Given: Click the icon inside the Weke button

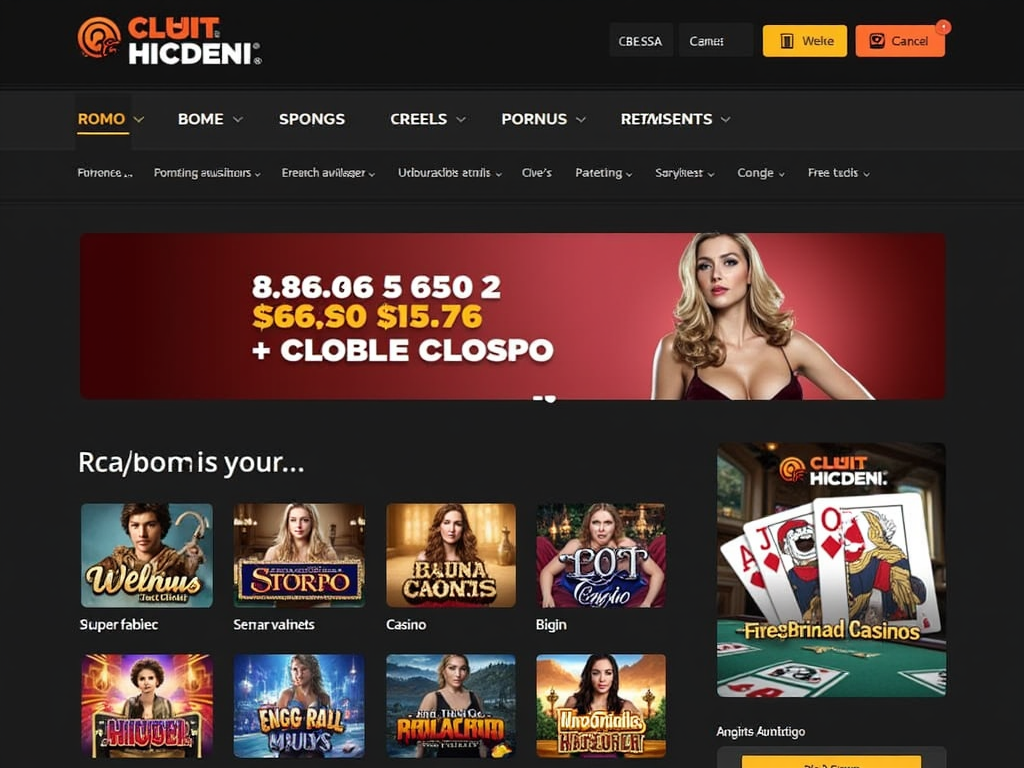Looking at the screenshot, I should pyautogui.click(x=787, y=41).
